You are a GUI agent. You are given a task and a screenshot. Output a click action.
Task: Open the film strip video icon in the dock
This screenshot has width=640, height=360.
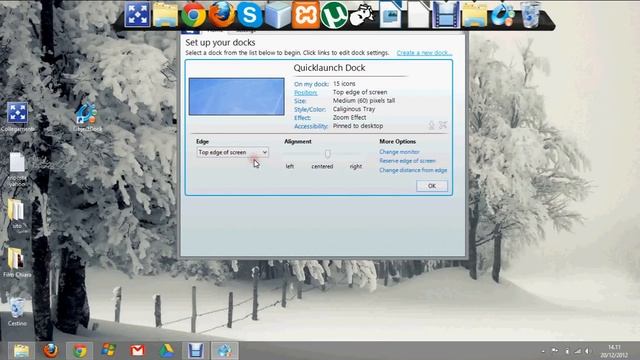(x=446, y=15)
